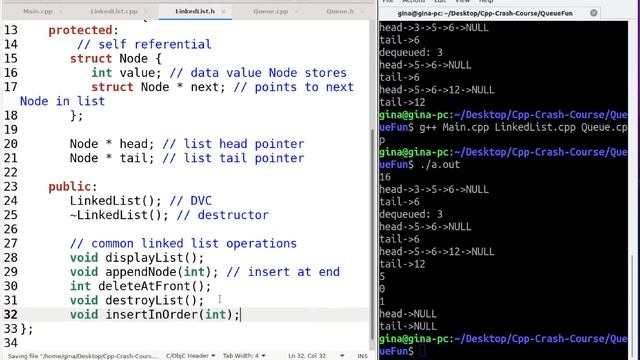Click the '// DVC' comment on line 24

click(191, 201)
